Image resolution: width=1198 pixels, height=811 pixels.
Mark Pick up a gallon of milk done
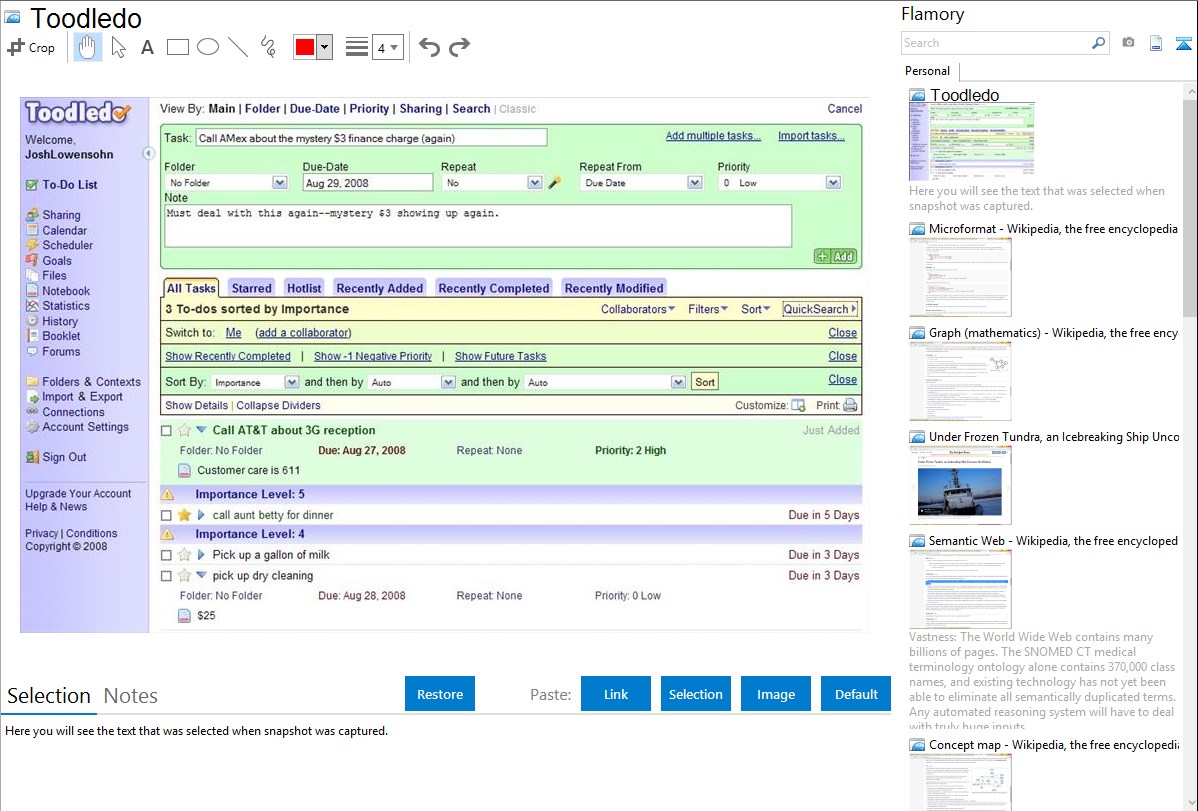click(167, 555)
